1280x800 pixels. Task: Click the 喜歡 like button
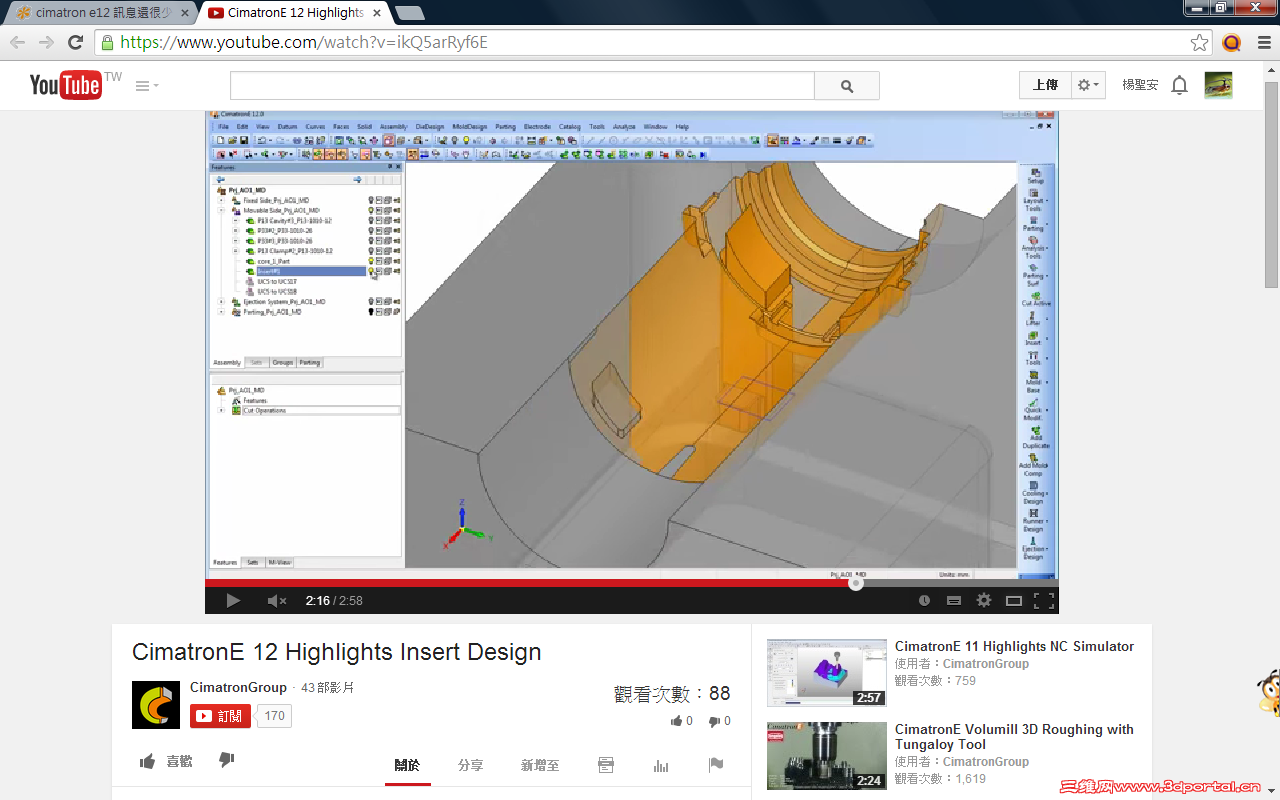coord(166,761)
